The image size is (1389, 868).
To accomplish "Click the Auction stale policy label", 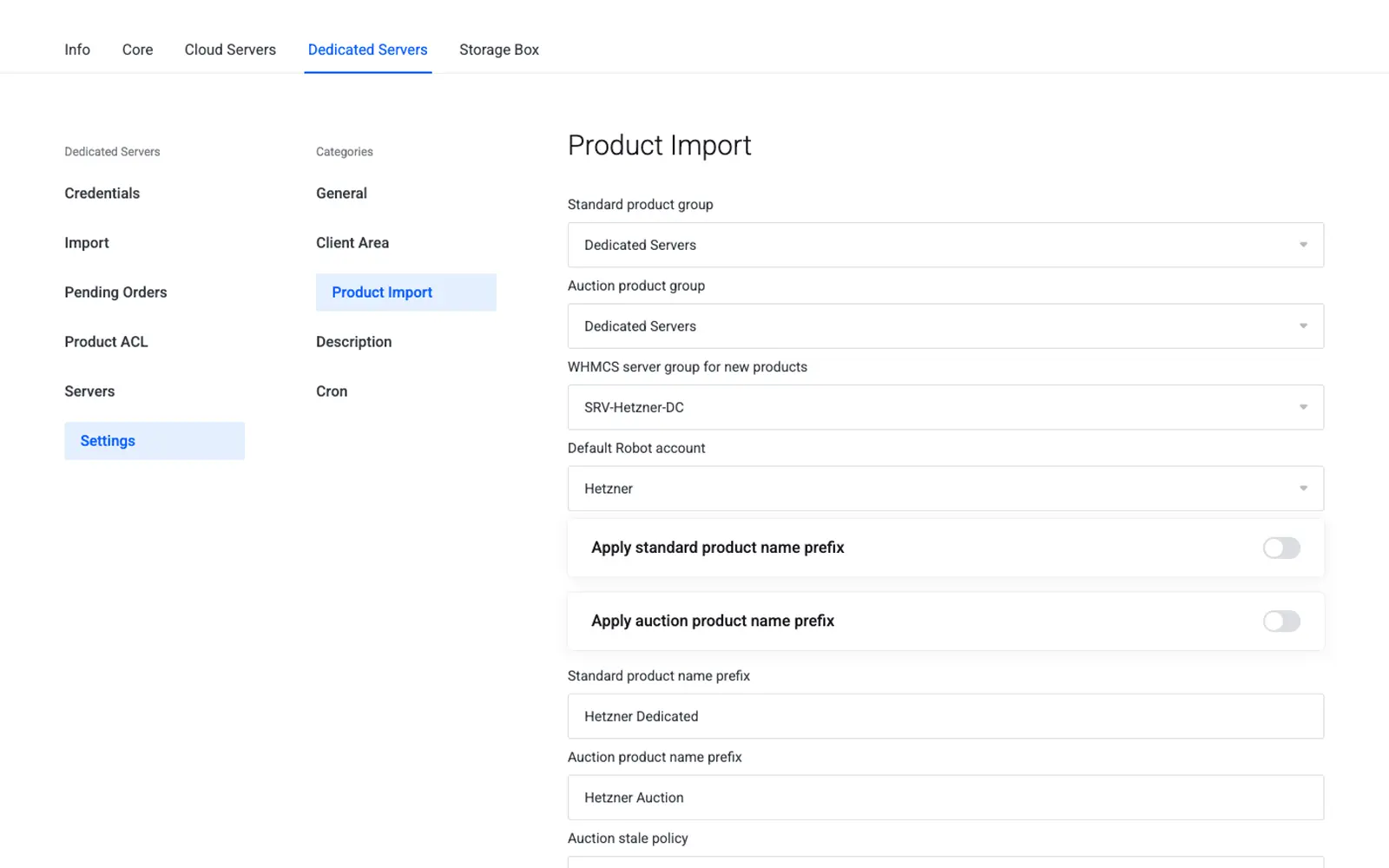I will [x=628, y=838].
